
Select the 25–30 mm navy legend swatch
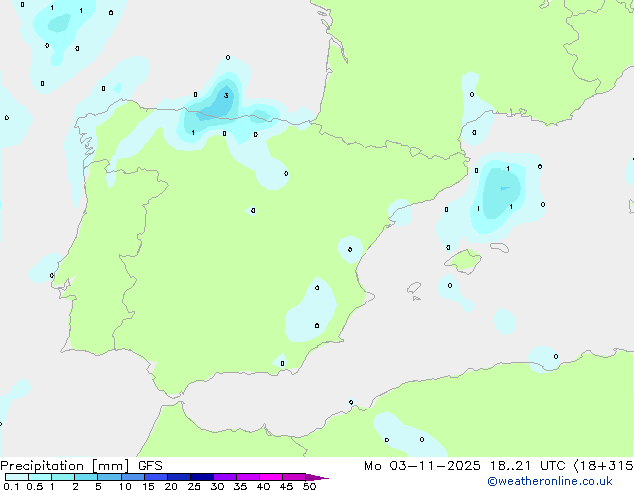tap(202, 477)
